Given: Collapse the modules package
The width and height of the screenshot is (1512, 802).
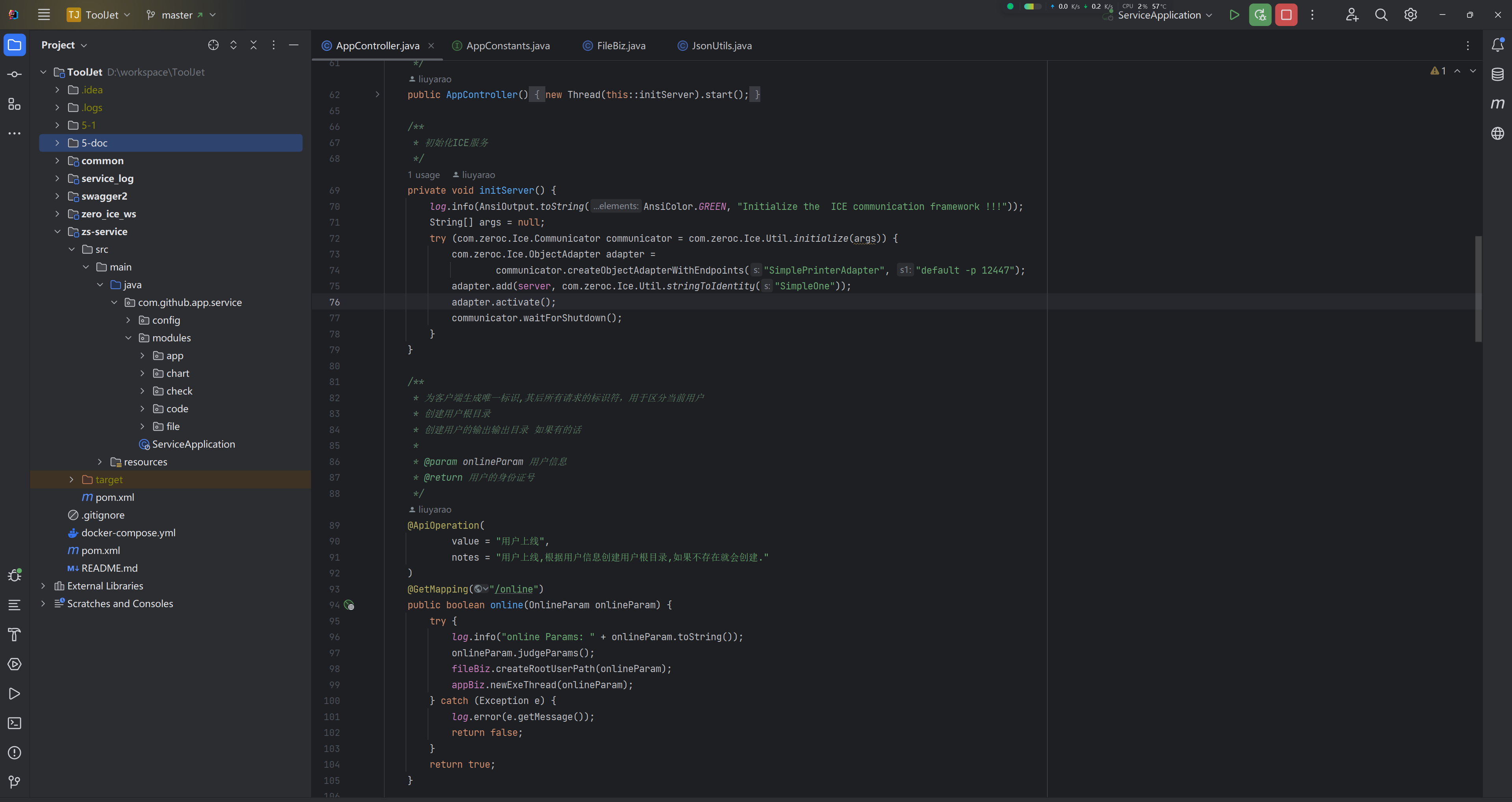Looking at the screenshot, I should click(x=128, y=338).
